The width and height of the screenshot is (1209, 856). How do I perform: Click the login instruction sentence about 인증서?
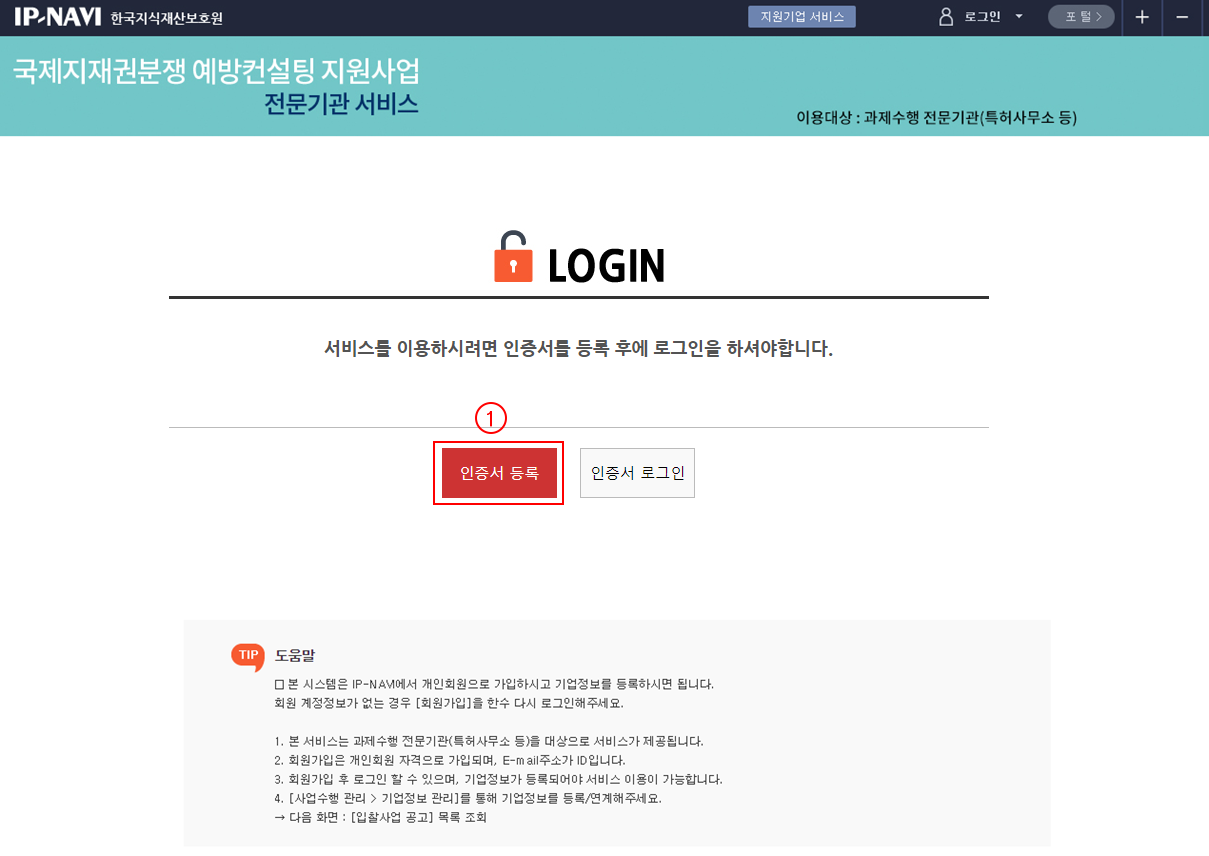click(x=579, y=349)
